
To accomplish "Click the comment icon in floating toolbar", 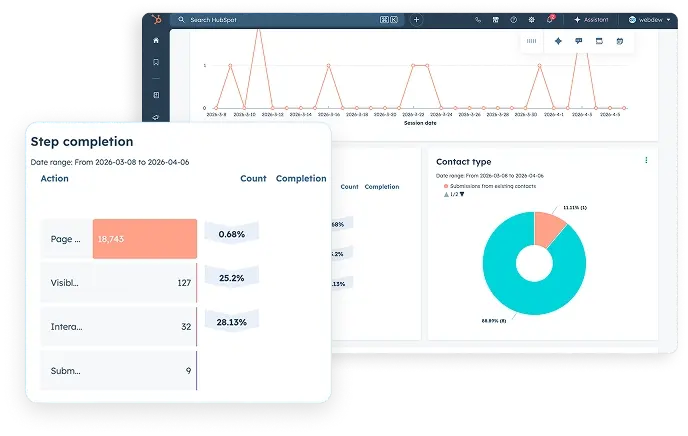I will pyautogui.click(x=579, y=41).
